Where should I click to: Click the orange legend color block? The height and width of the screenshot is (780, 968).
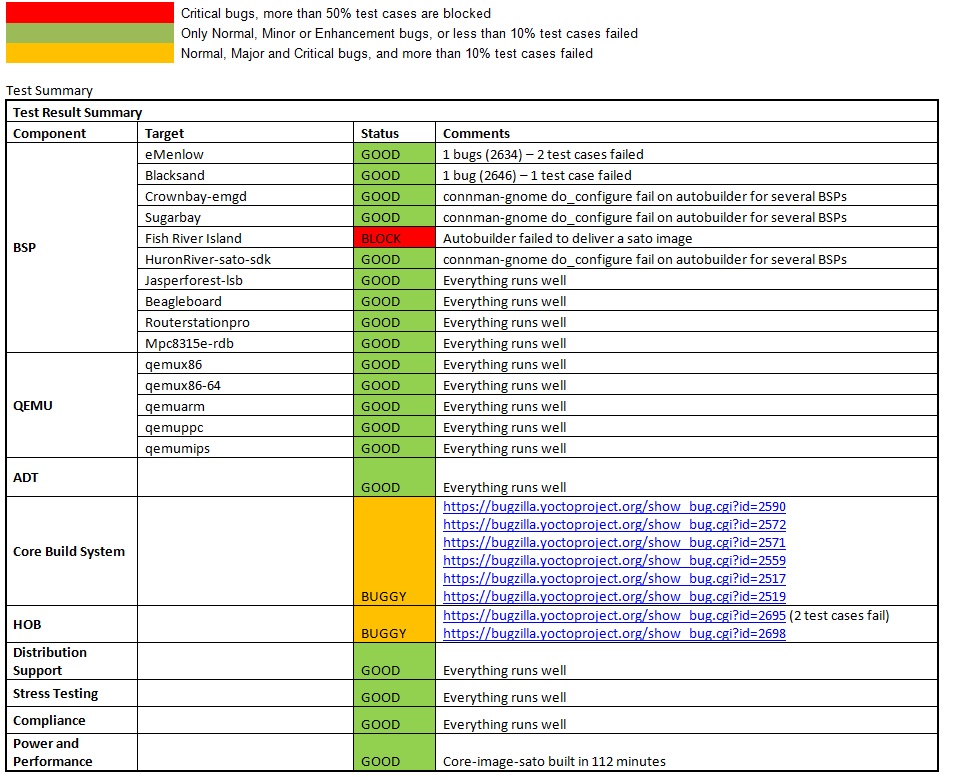[x=90, y=53]
